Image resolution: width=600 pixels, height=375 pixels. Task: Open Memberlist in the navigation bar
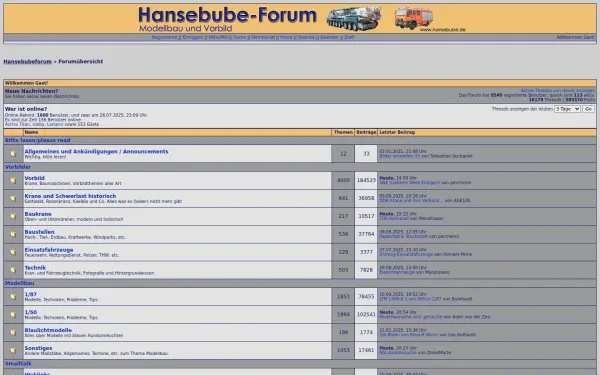(x=263, y=37)
